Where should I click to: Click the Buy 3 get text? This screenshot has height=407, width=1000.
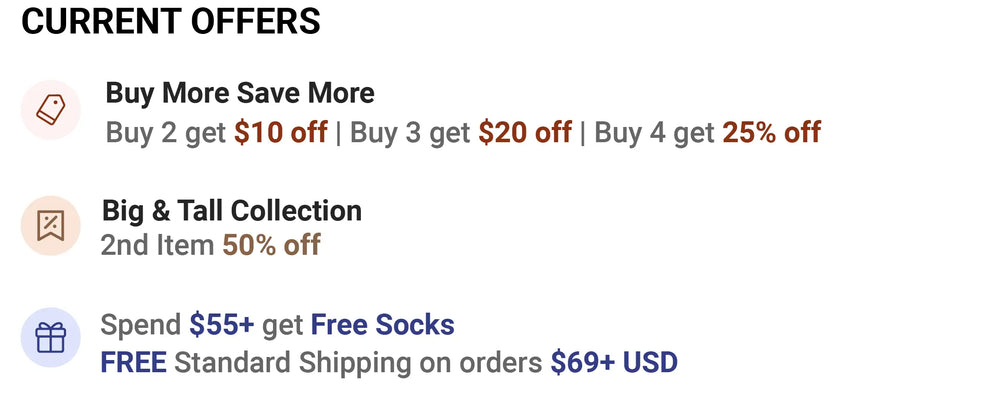(x=410, y=132)
